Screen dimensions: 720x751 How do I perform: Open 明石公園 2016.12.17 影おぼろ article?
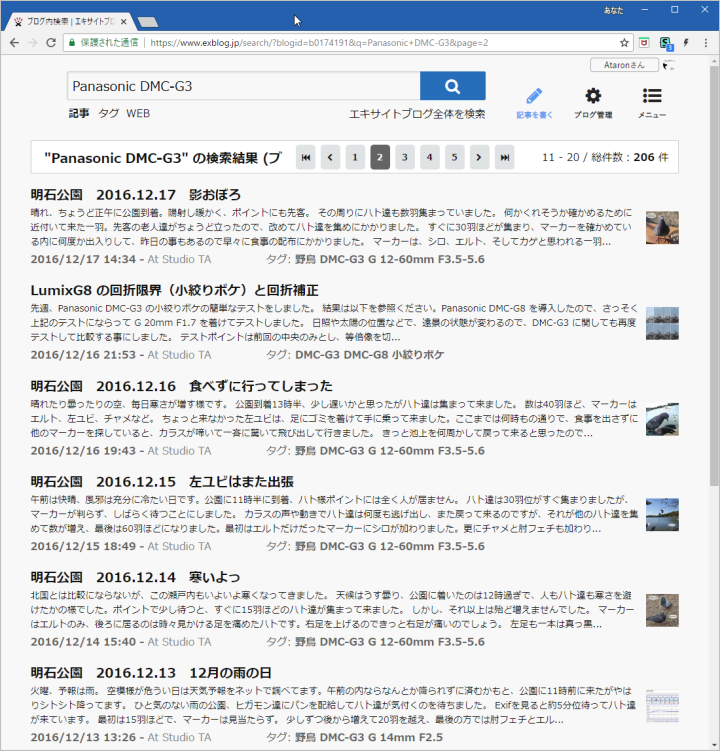coord(136,195)
